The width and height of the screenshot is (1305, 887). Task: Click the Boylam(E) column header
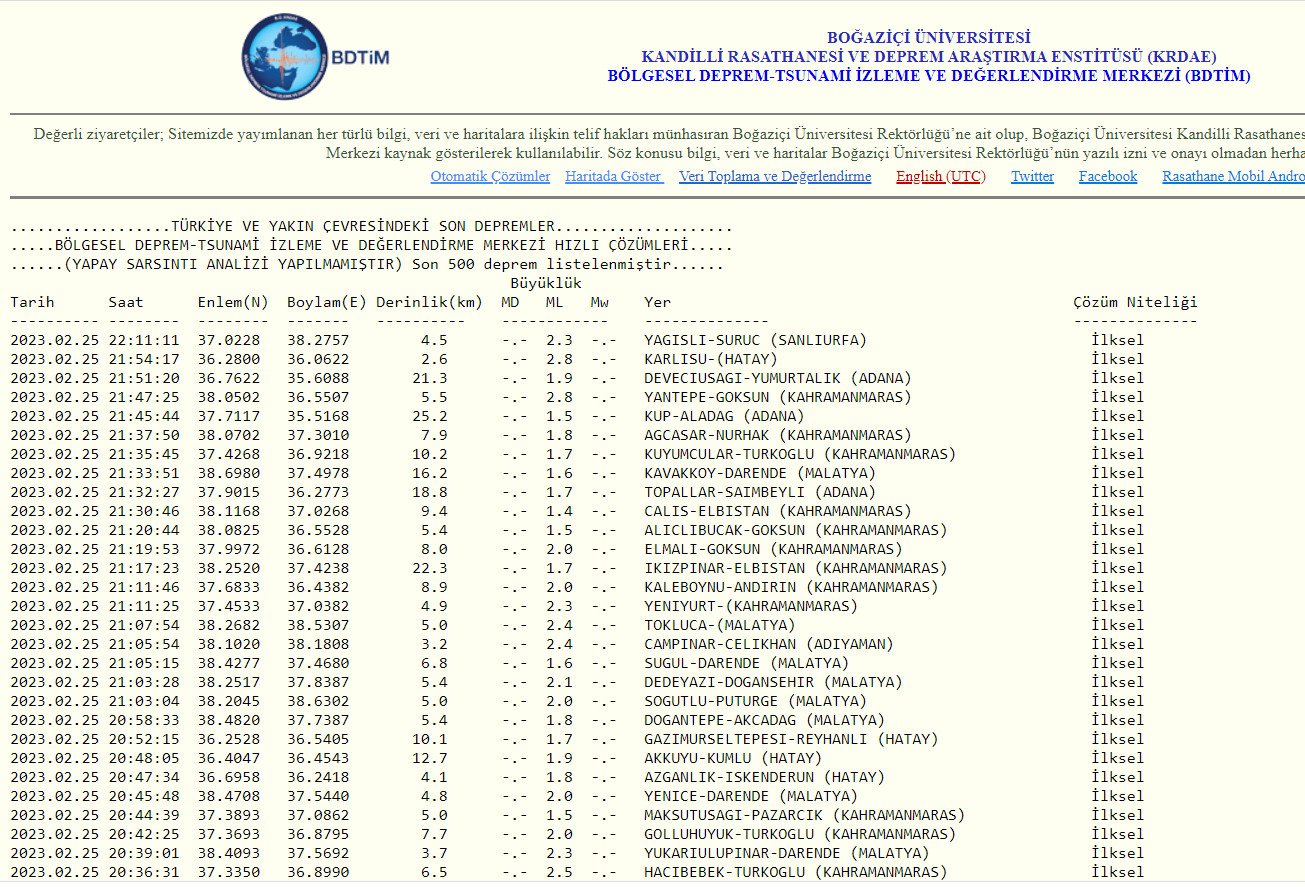pos(327,302)
